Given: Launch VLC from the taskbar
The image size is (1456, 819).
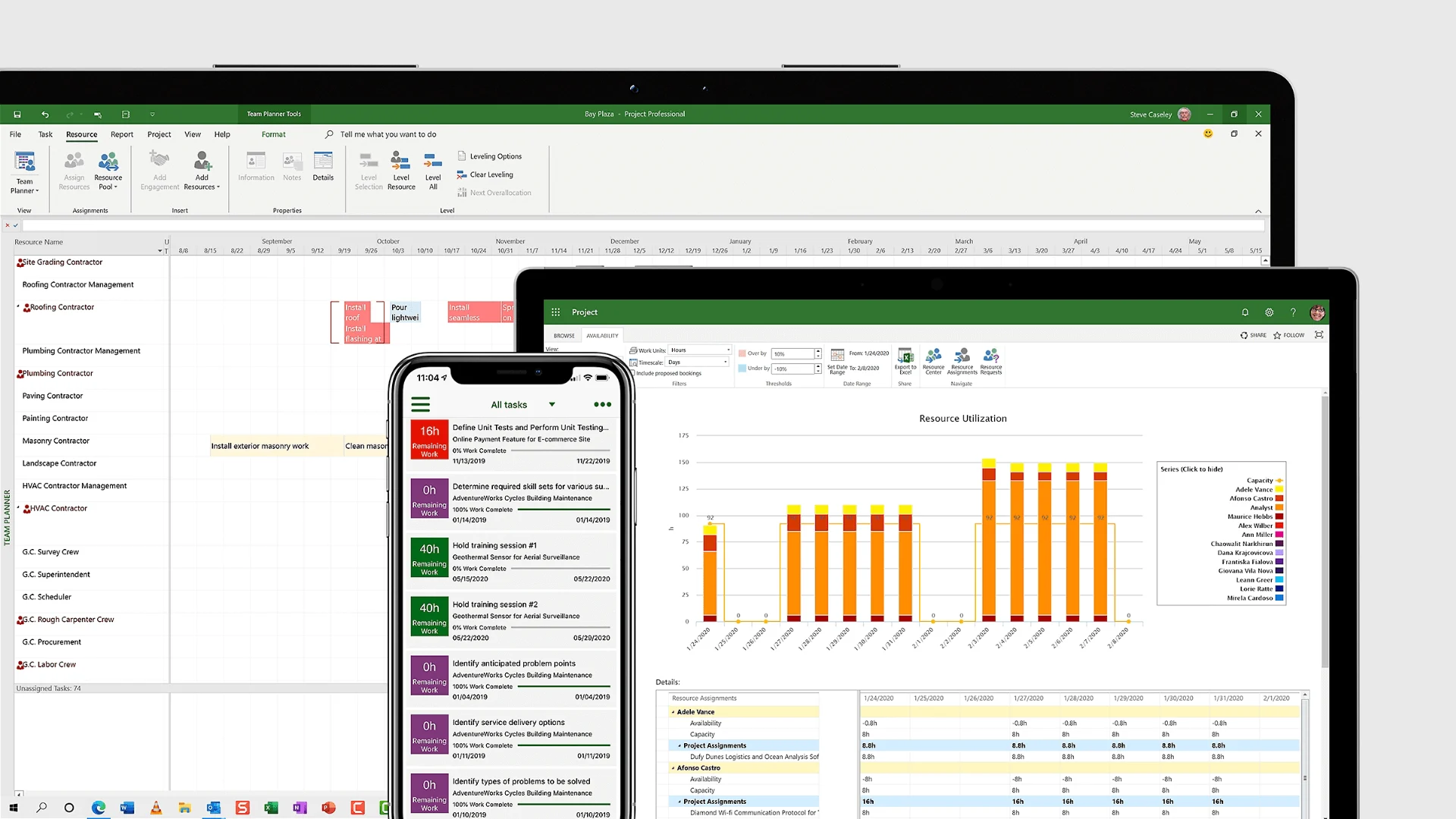Looking at the screenshot, I should point(155,808).
